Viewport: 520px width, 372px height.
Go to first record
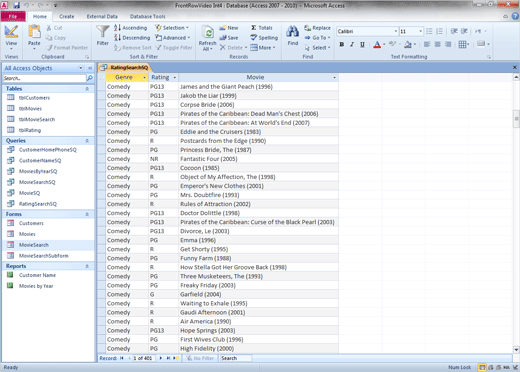point(122,358)
